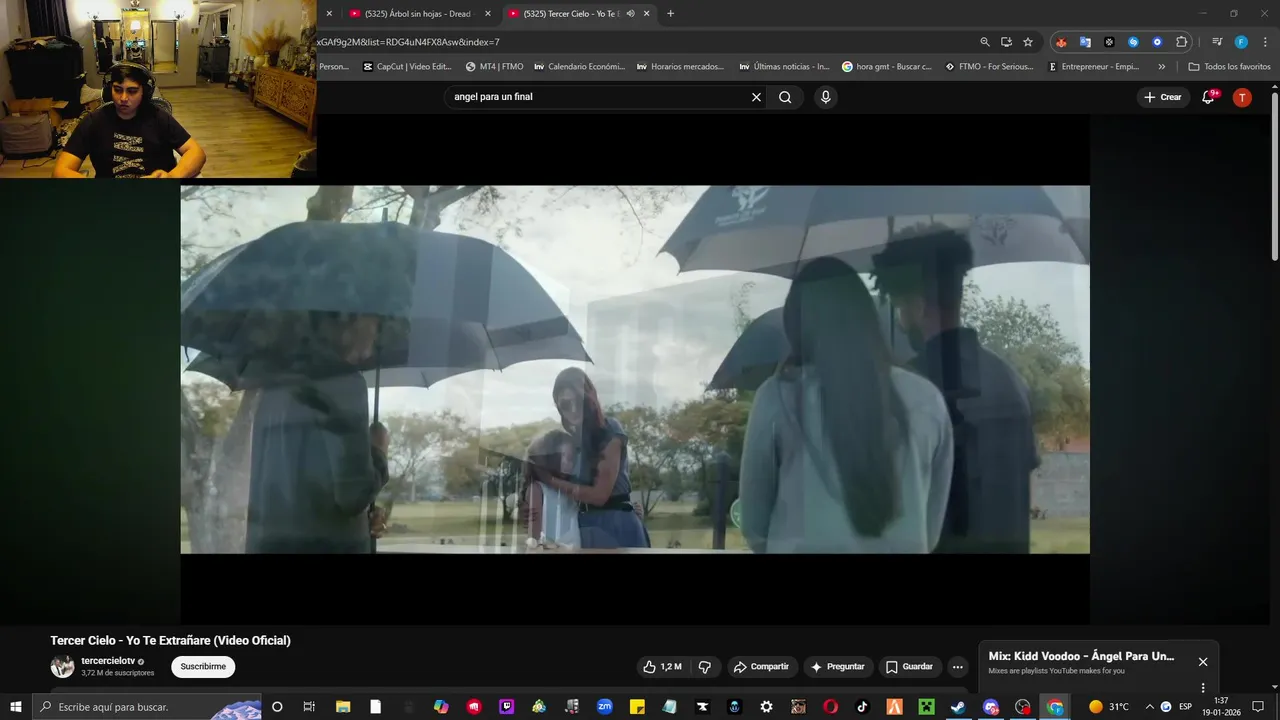The width and height of the screenshot is (1280, 720).
Task: Click the Windows taskbar search box
Action: pos(147,707)
